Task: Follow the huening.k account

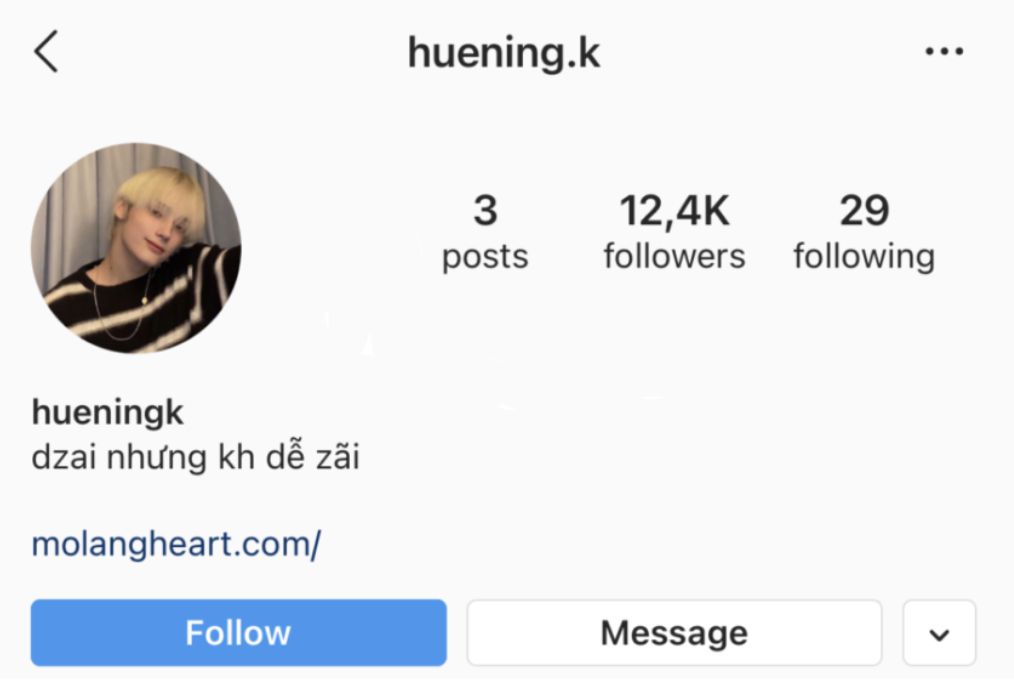Action: [x=239, y=633]
